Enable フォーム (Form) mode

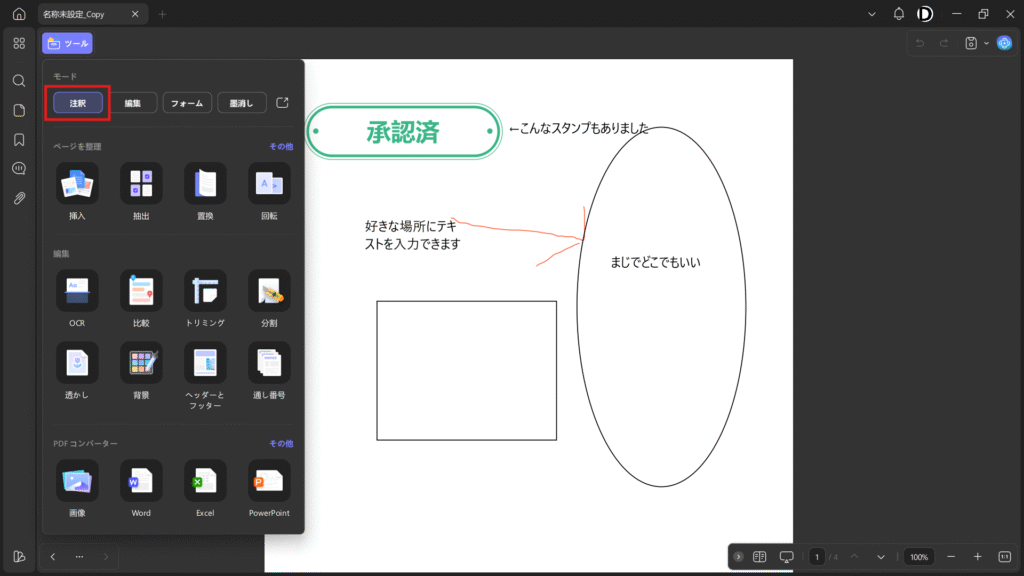click(x=187, y=103)
